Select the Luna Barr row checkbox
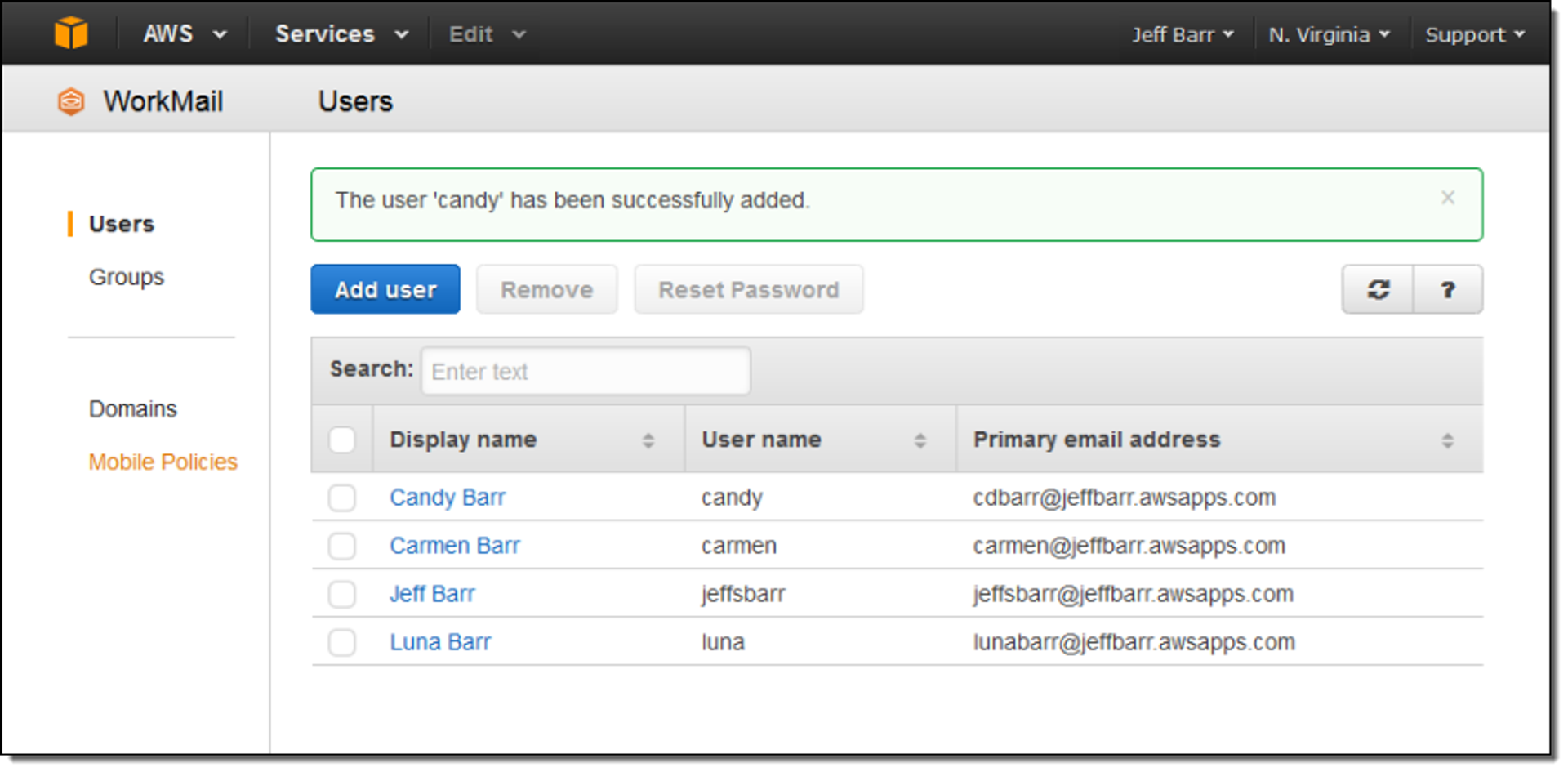Screen dimensions: 1568x772 coord(342,642)
